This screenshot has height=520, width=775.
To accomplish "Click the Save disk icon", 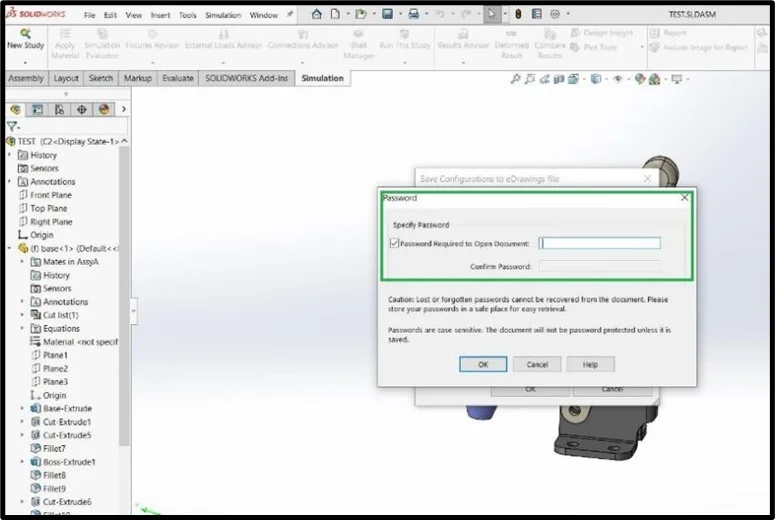I will 388,14.
